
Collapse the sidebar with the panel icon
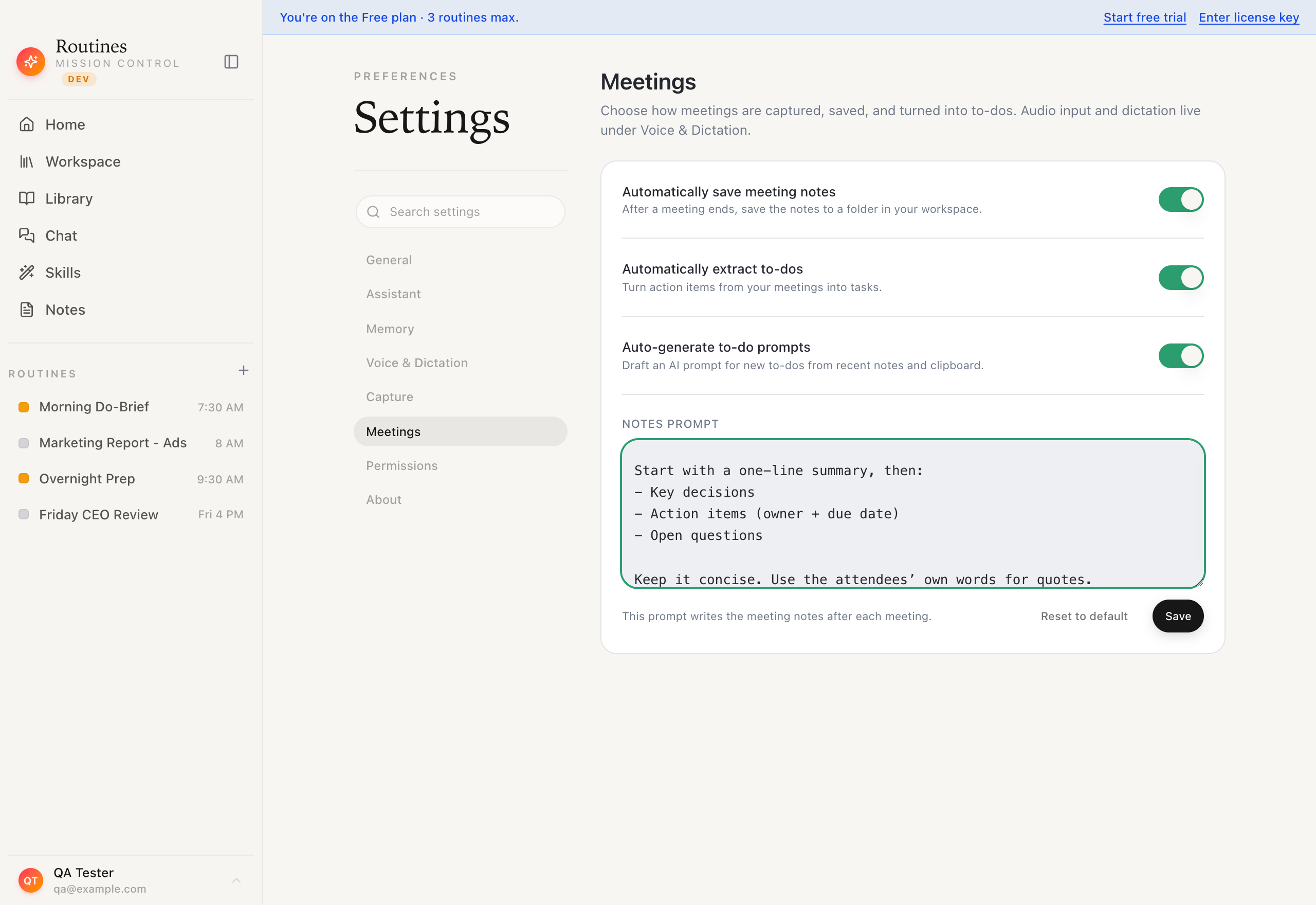click(231, 61)
